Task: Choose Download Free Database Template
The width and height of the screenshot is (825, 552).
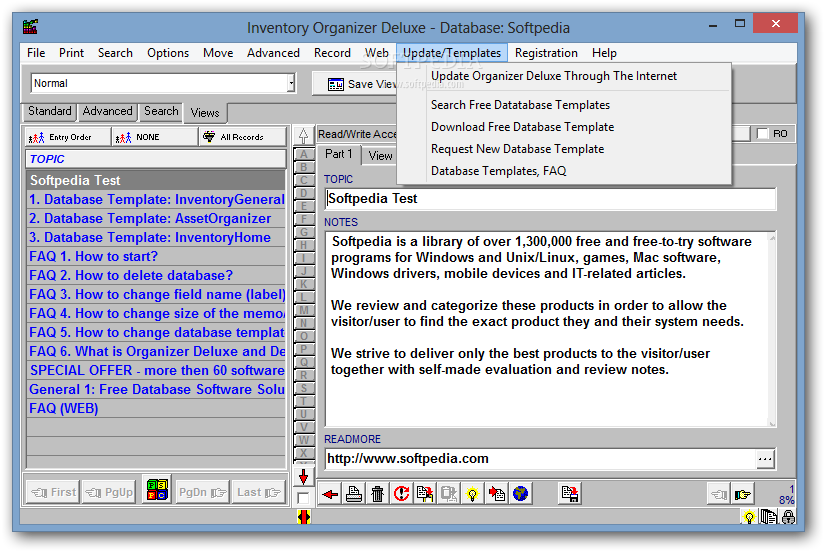Action: pyautogui.click(x=522, y=127)
